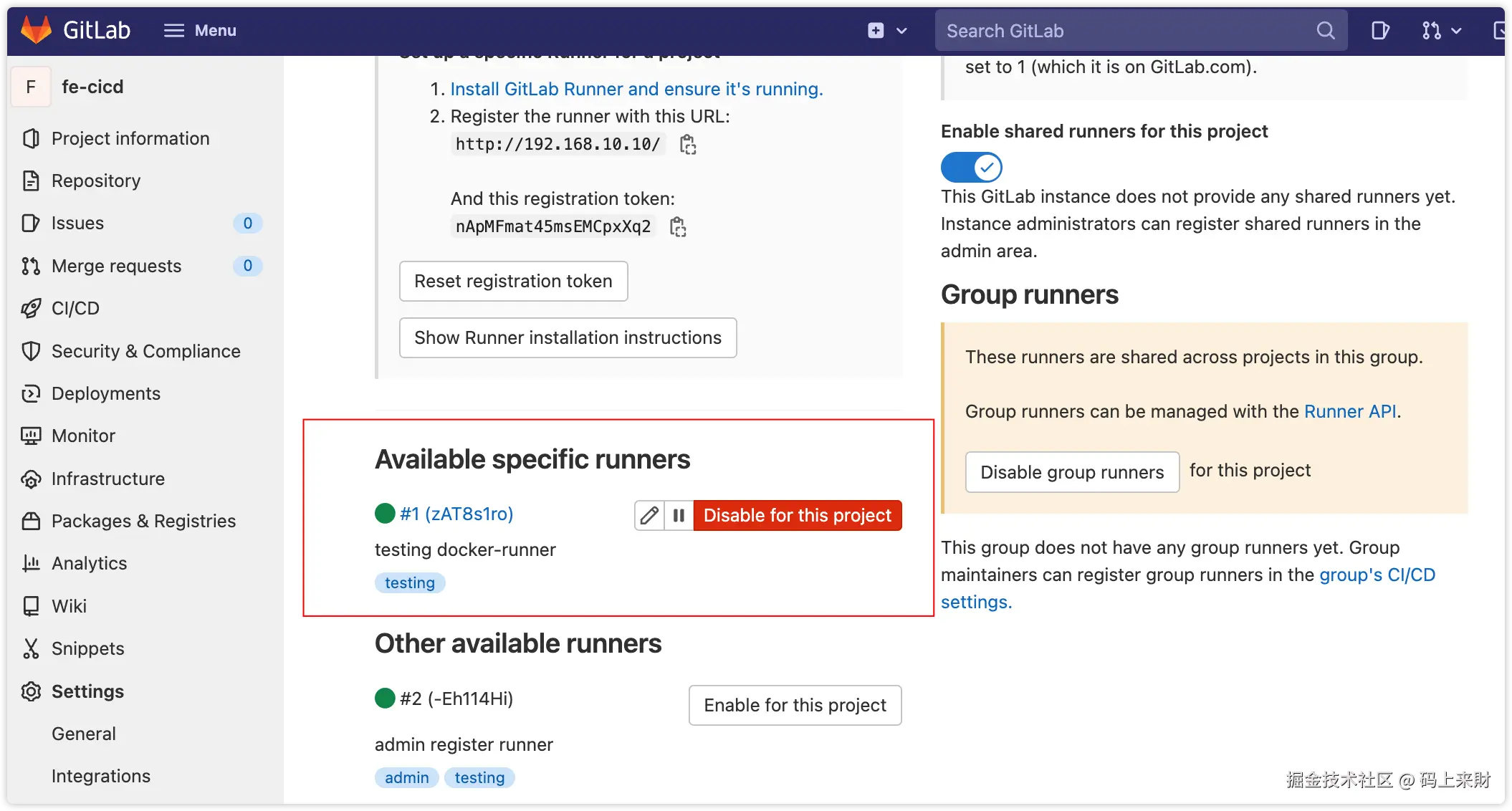Open the Runner API link
This screenshot has height=811, width=1512.
pos(1350,411)
